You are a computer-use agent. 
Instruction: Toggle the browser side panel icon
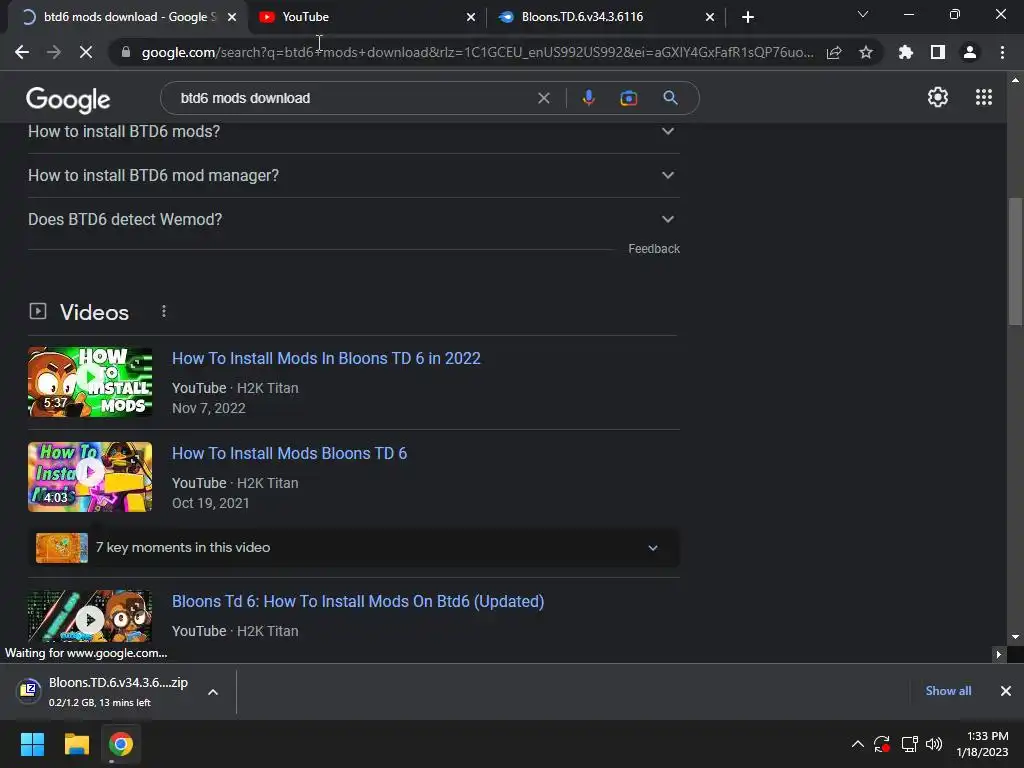(938, 52)
